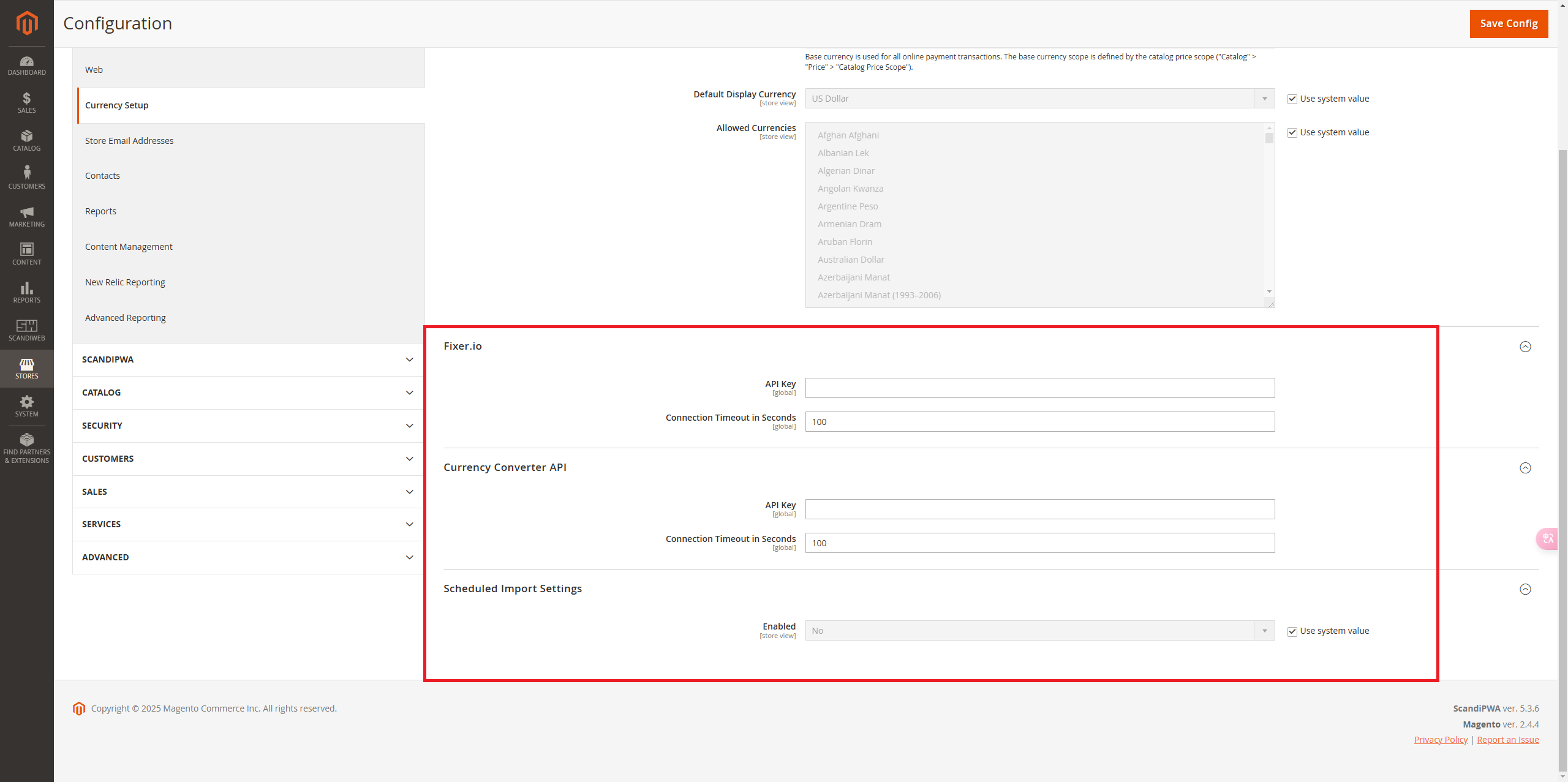Uncheck system value for Default Display Currency
The image size is (1568, 782).
point(1292,99)
